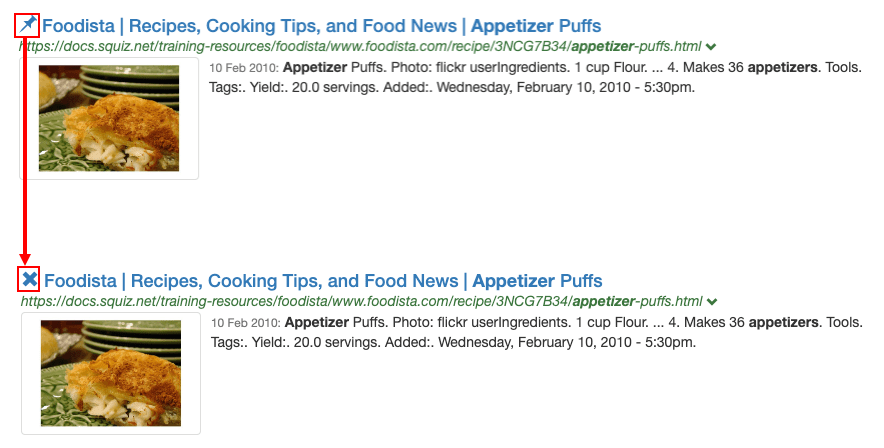Click the upper result's "10 Feb 2010" date
The image size is (884, 448).
click(244, 69)
